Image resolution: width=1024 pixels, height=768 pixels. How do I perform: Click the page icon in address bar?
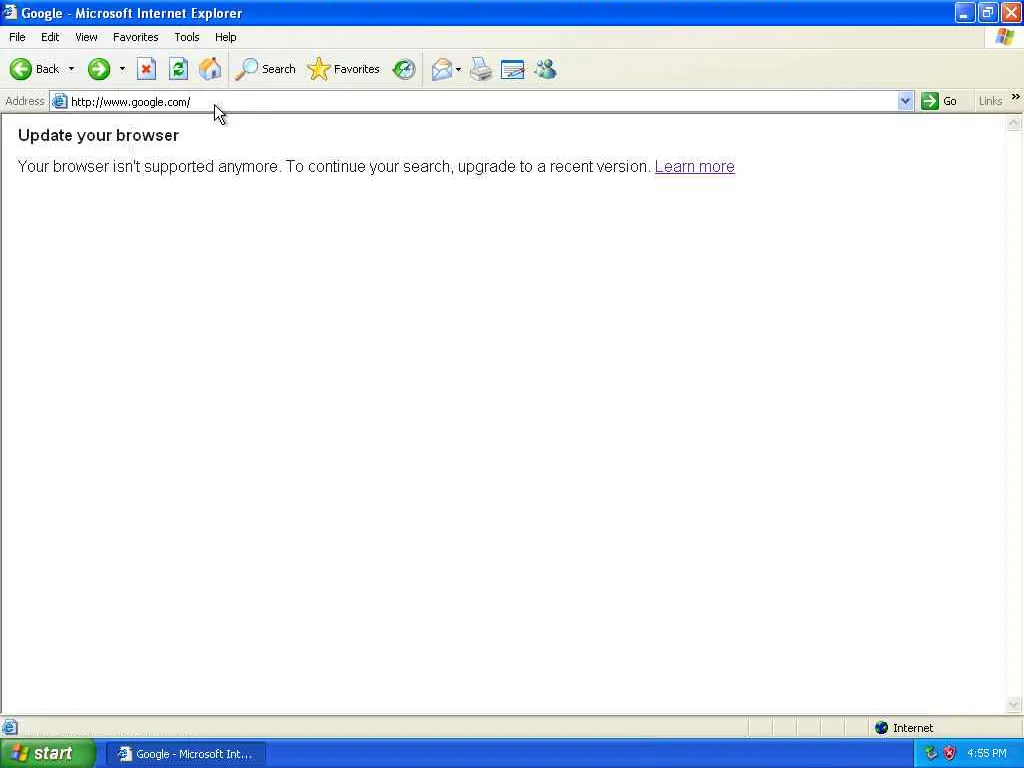coord(59,101)
